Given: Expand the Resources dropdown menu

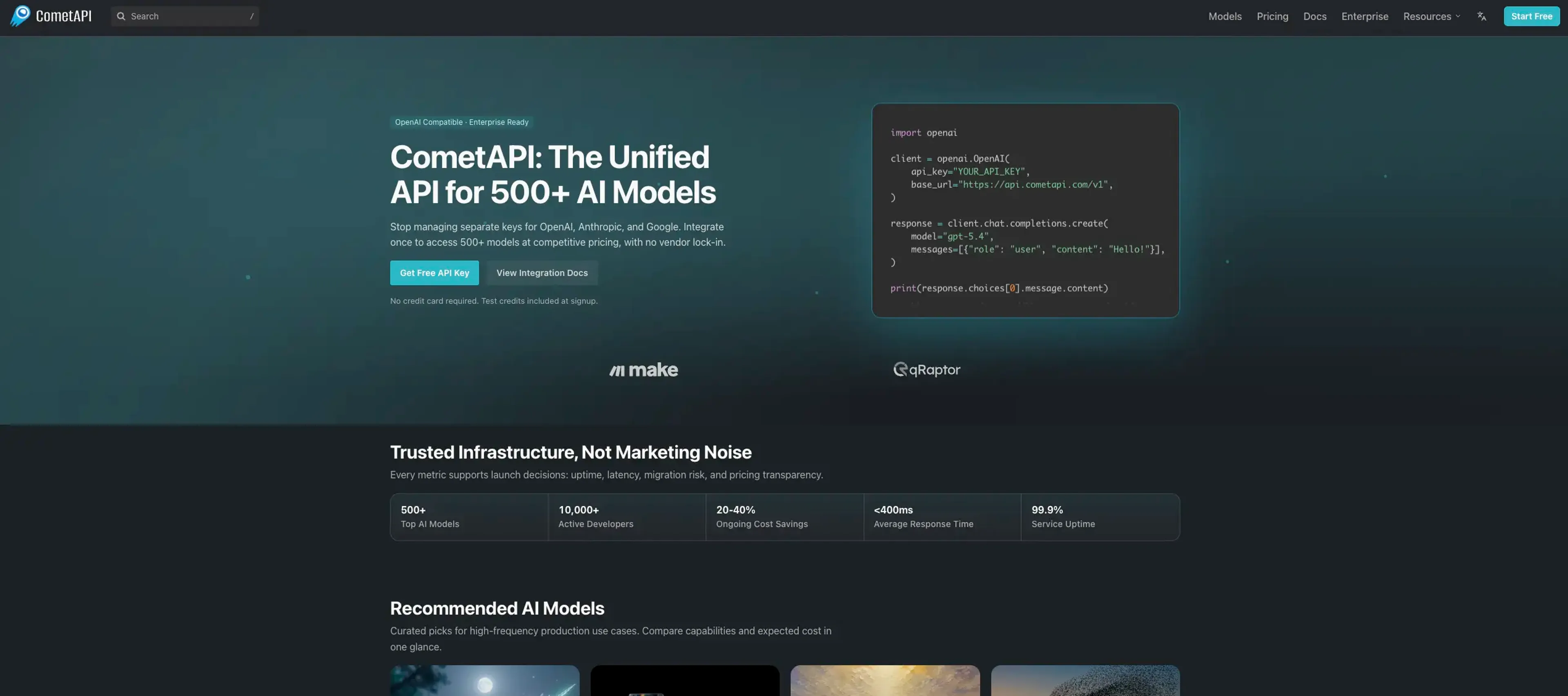Looking at the screenshot, I should click(1432, 16).
